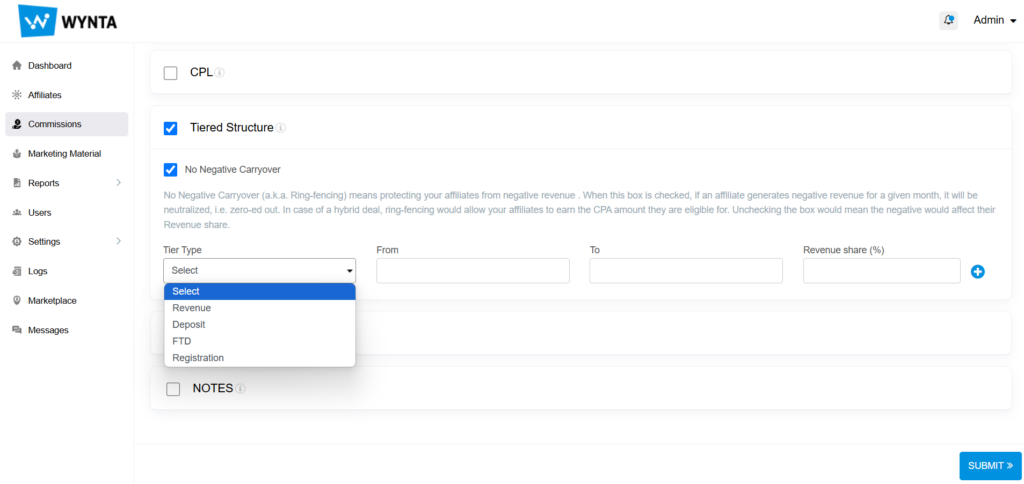
Task: Tick the NOTES checkbox
Action: (x=173, y=388)
